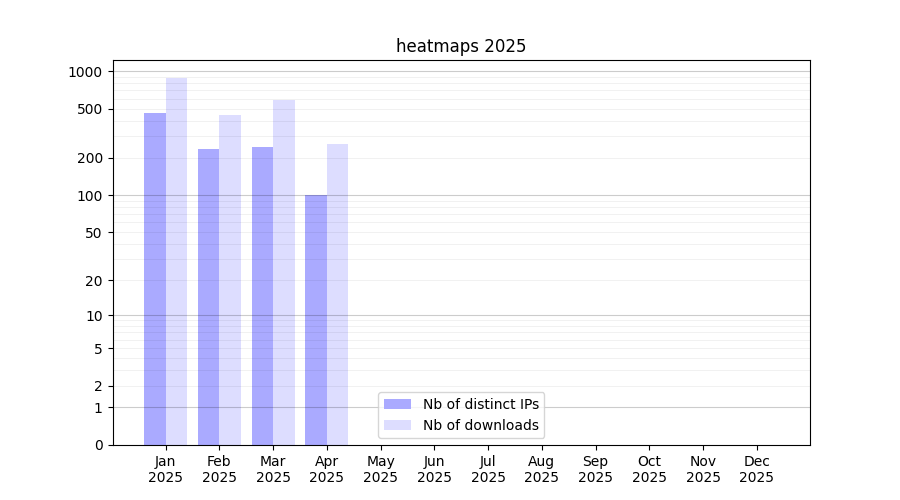Screen dimensions: 900x500
Task: Select the 'Nb of downloads' legend label
Action: [x=481, y=425]
